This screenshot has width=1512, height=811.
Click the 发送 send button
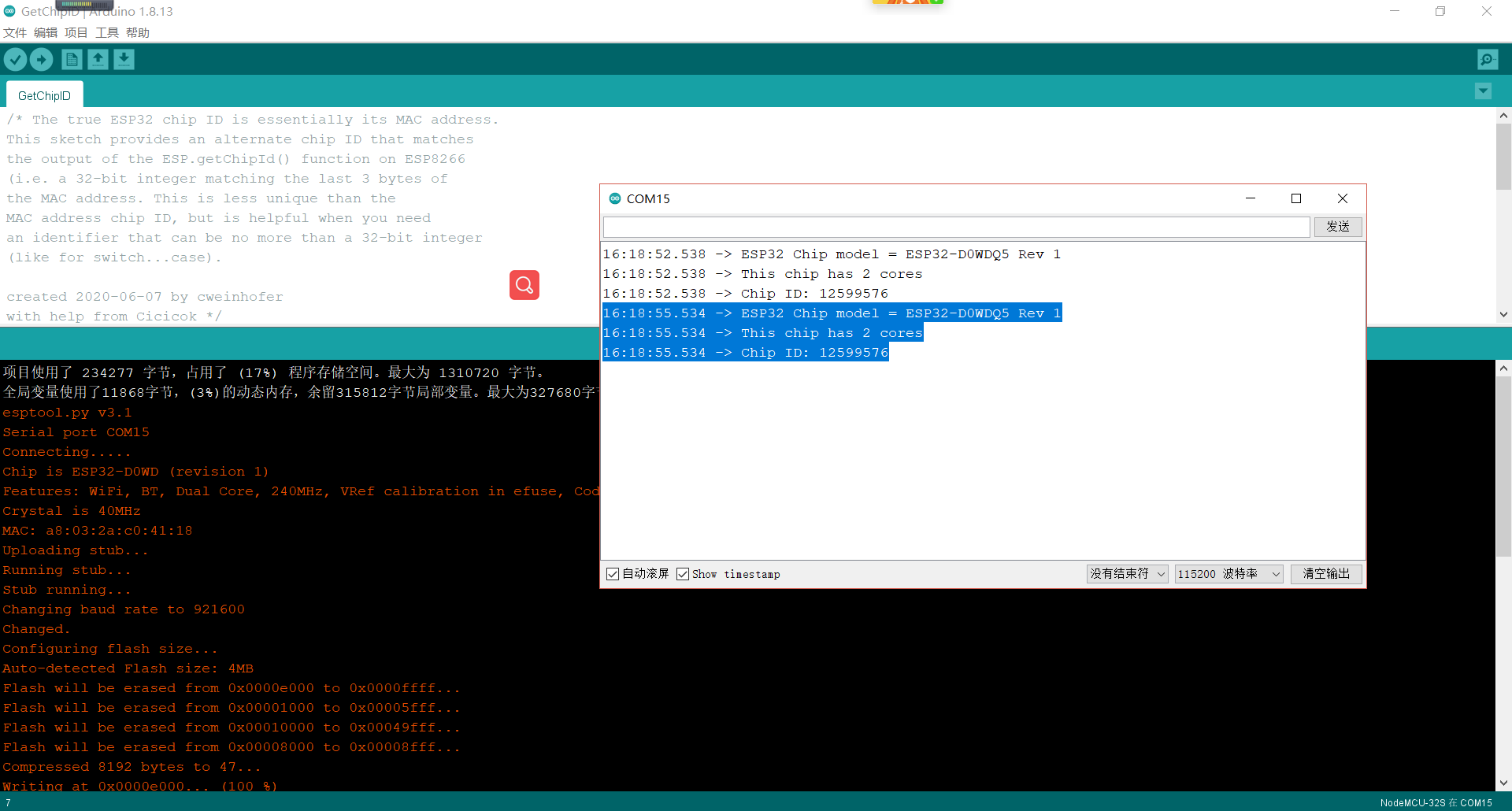pos(1337,227)
